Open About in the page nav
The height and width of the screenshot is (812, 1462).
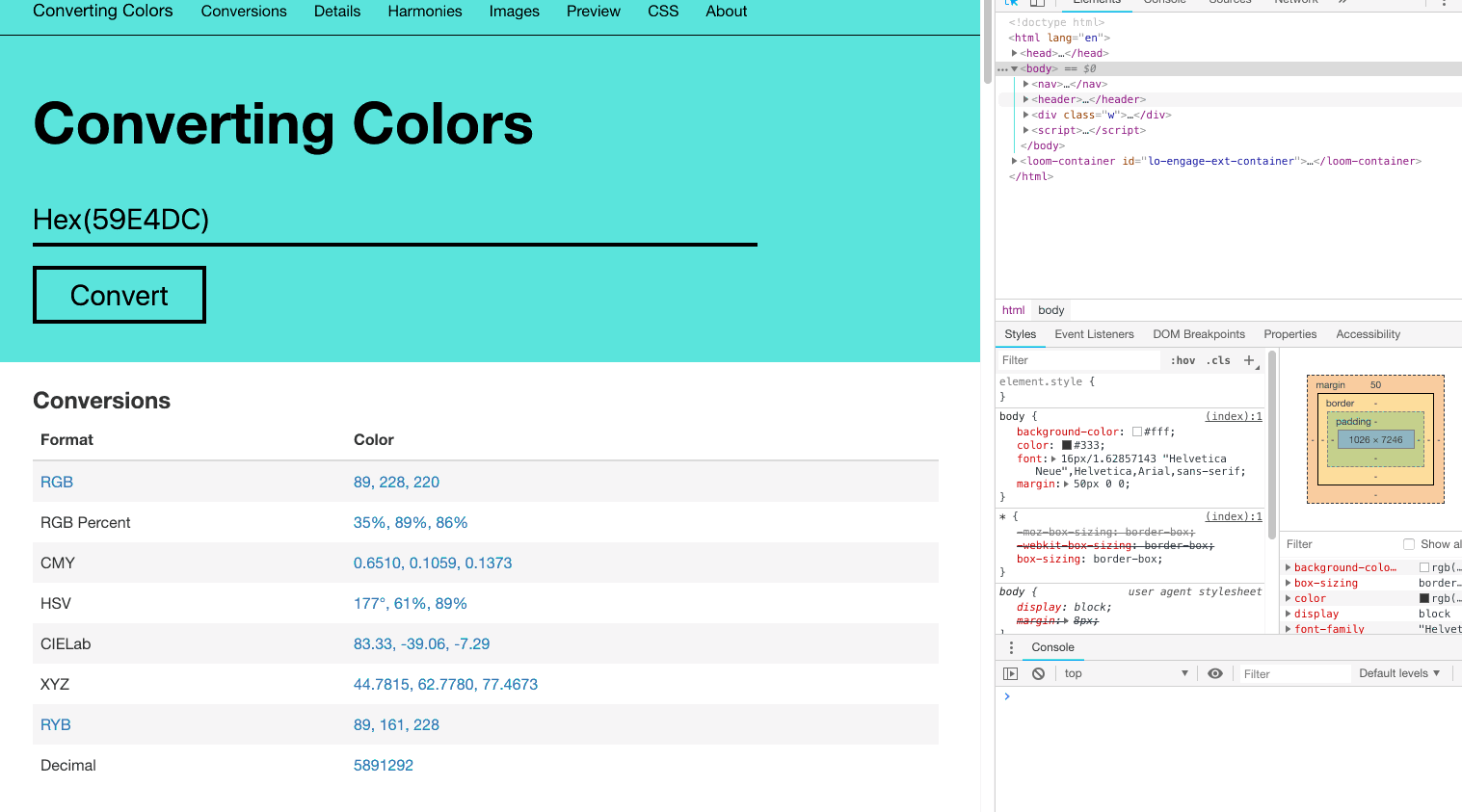click(x=727, y=12)
